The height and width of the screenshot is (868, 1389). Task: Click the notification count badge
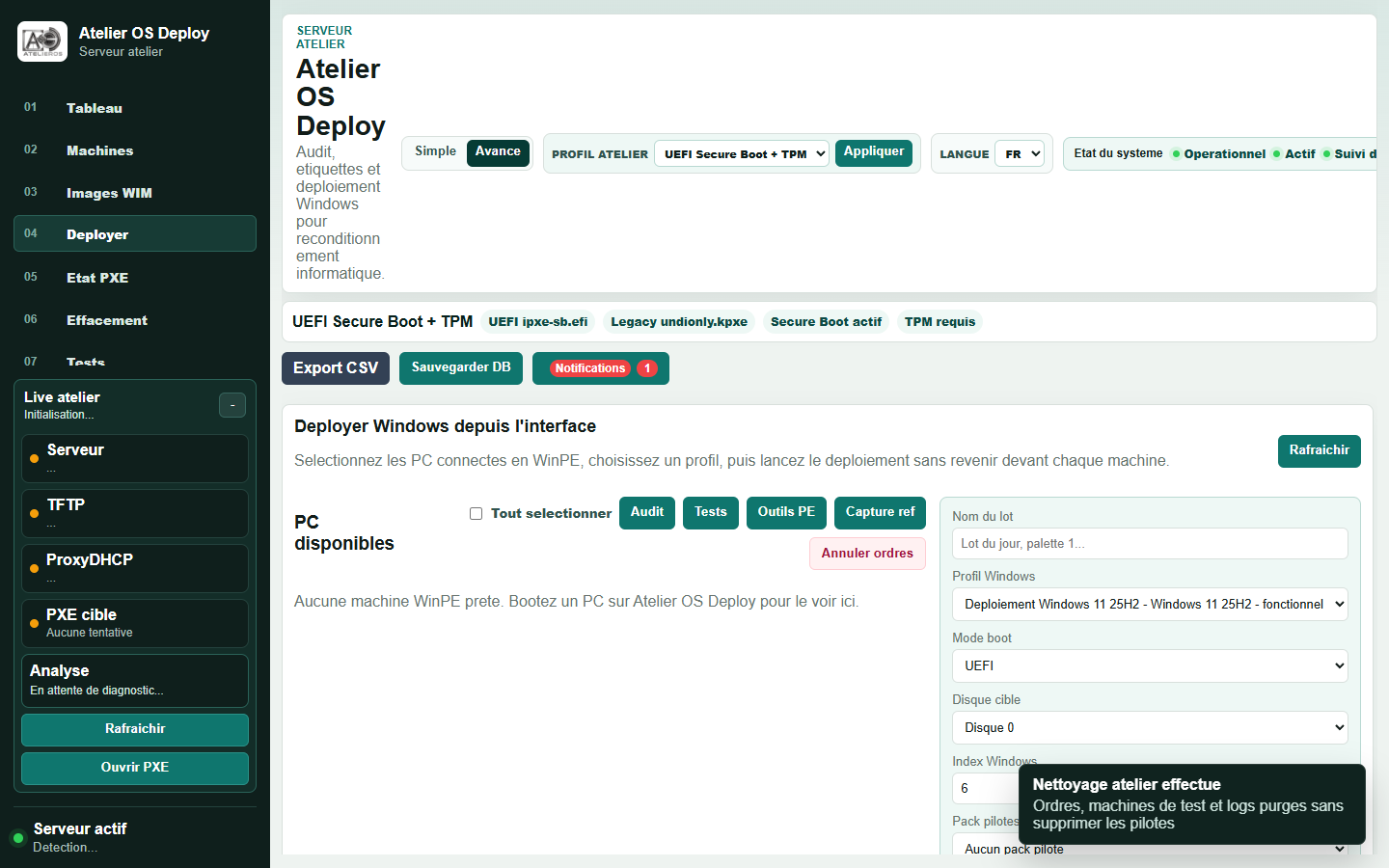tap(647, 368)
